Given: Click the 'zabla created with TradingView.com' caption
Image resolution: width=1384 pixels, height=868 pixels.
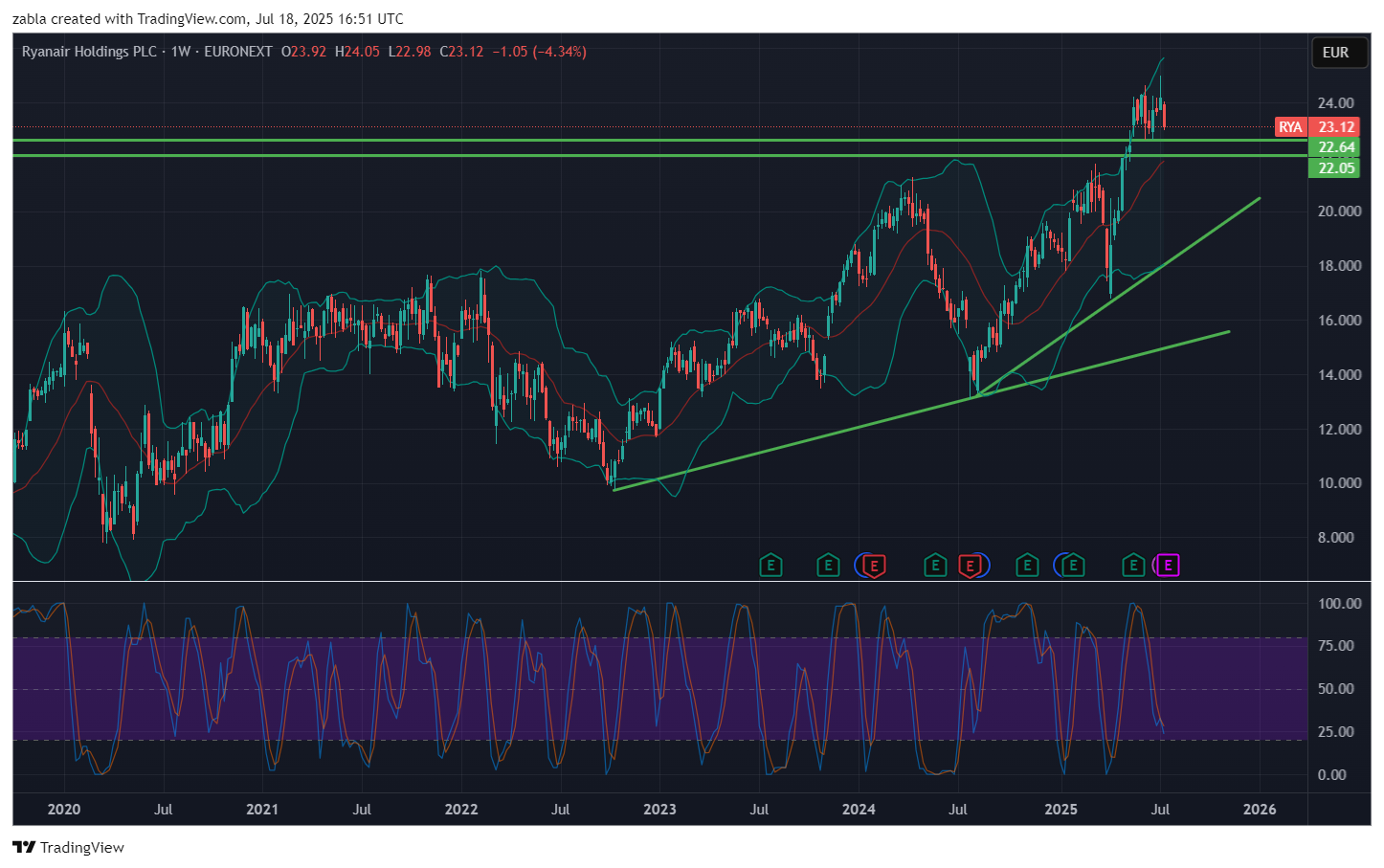Looking at the screenshot, I should [x=129, y=19].
